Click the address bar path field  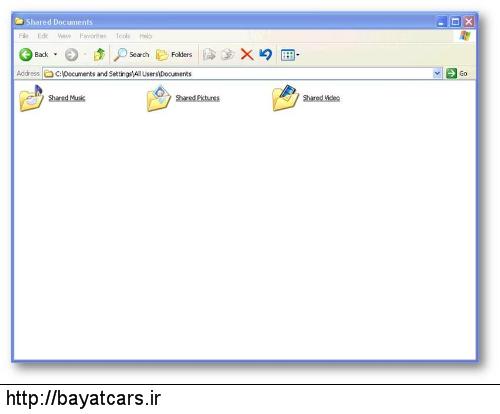237,74
